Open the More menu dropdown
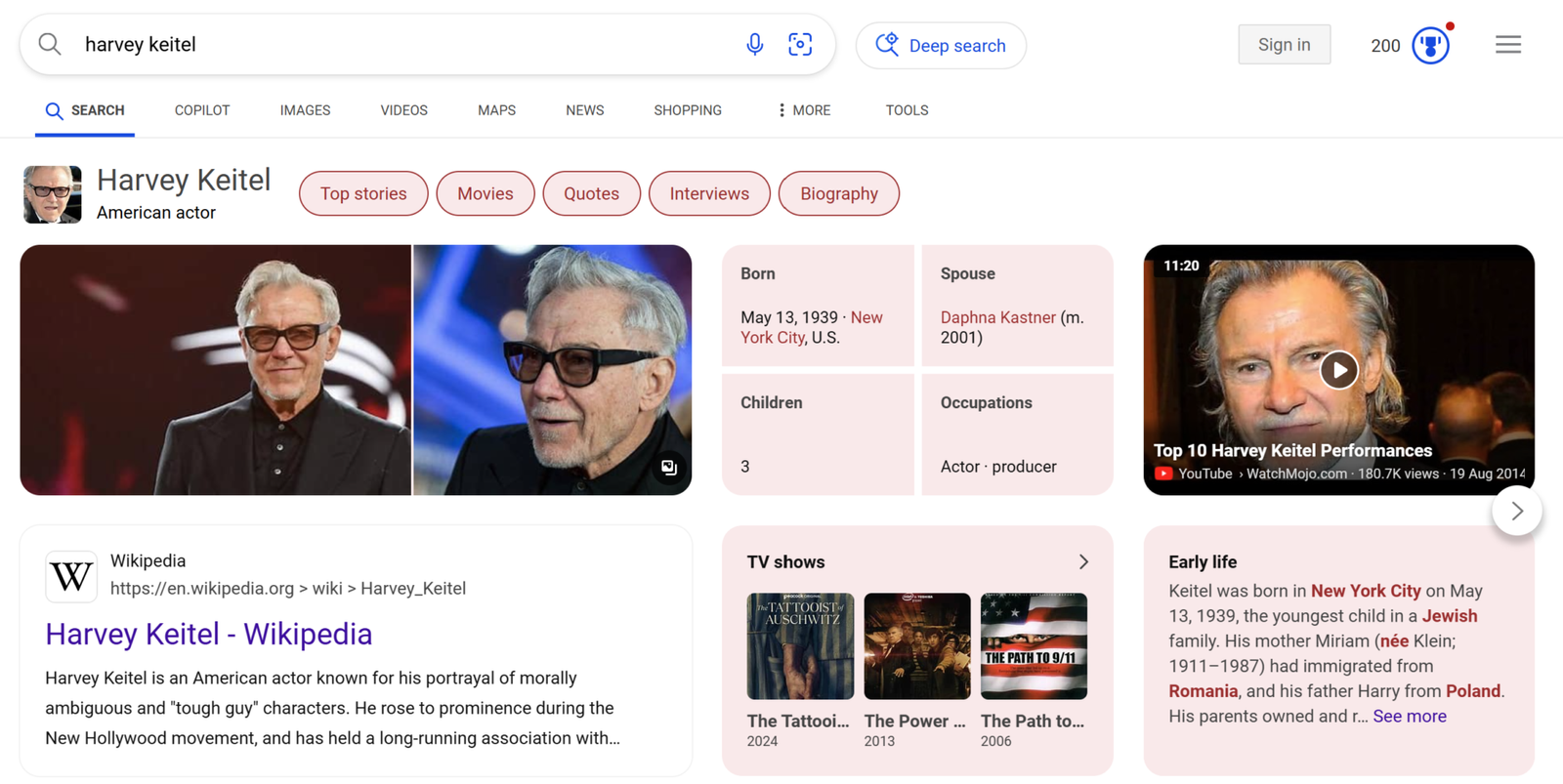The width and height of the screenshot is (1563, 784). pyautogui.click(x=804, y=110)
